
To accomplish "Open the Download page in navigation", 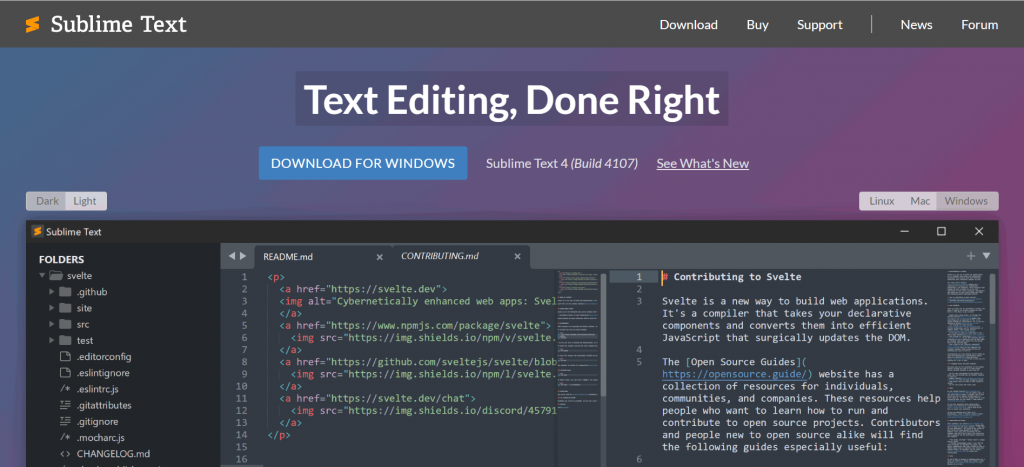I will point(688,25).
